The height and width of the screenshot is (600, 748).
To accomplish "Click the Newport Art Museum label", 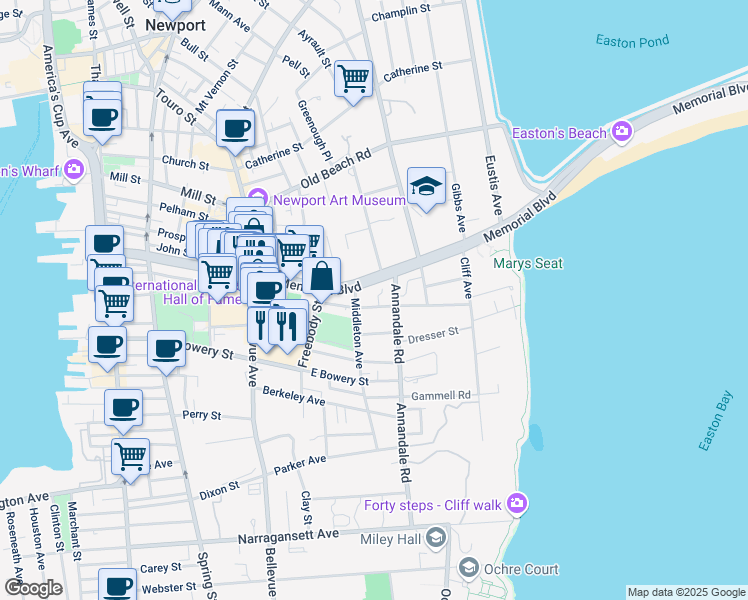I will point(339,200).
